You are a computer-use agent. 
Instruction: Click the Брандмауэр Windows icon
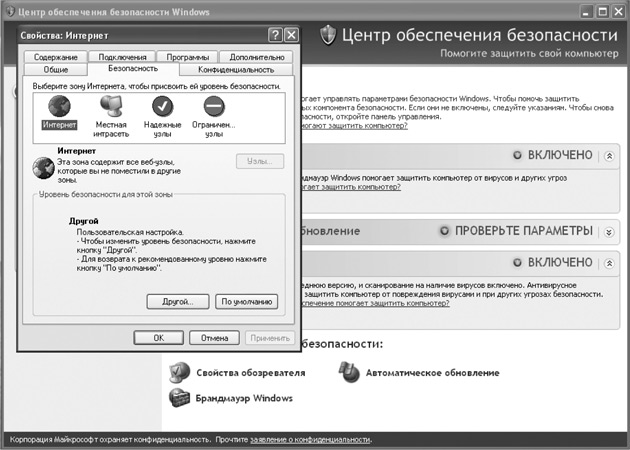[179, 398]
